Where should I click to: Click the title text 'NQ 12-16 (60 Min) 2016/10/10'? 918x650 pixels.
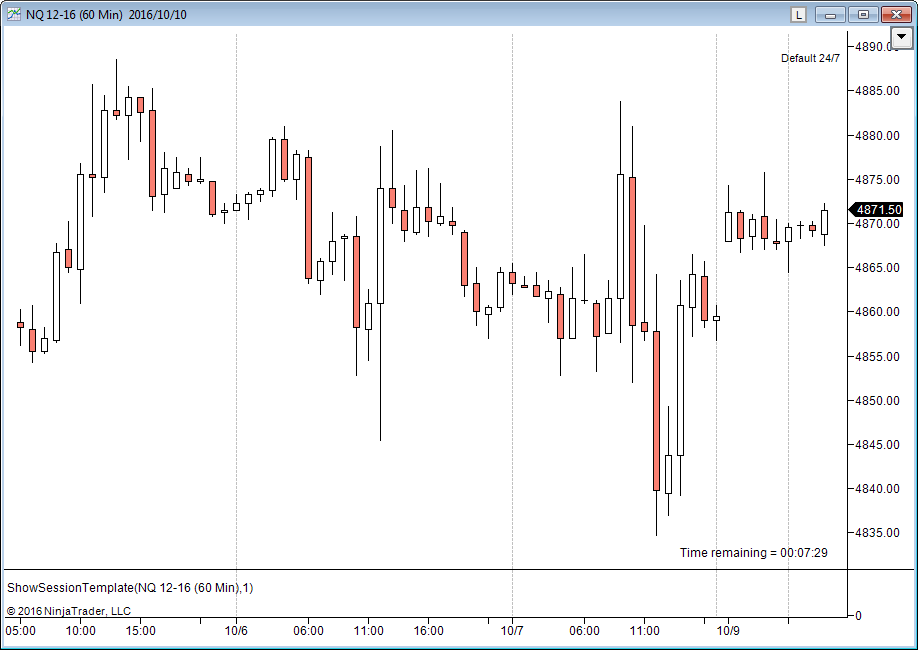(107, 15)
